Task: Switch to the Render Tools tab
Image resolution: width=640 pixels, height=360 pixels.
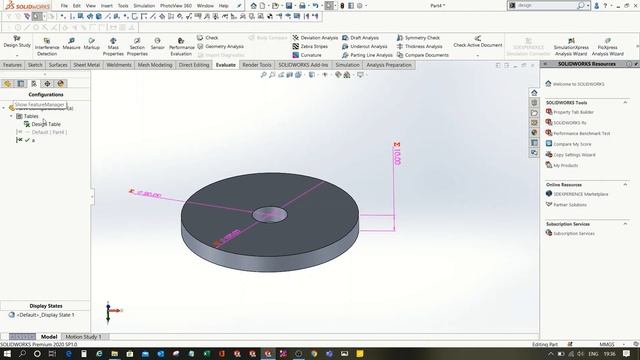Action: pyautogui.click(x=257, y=65)
